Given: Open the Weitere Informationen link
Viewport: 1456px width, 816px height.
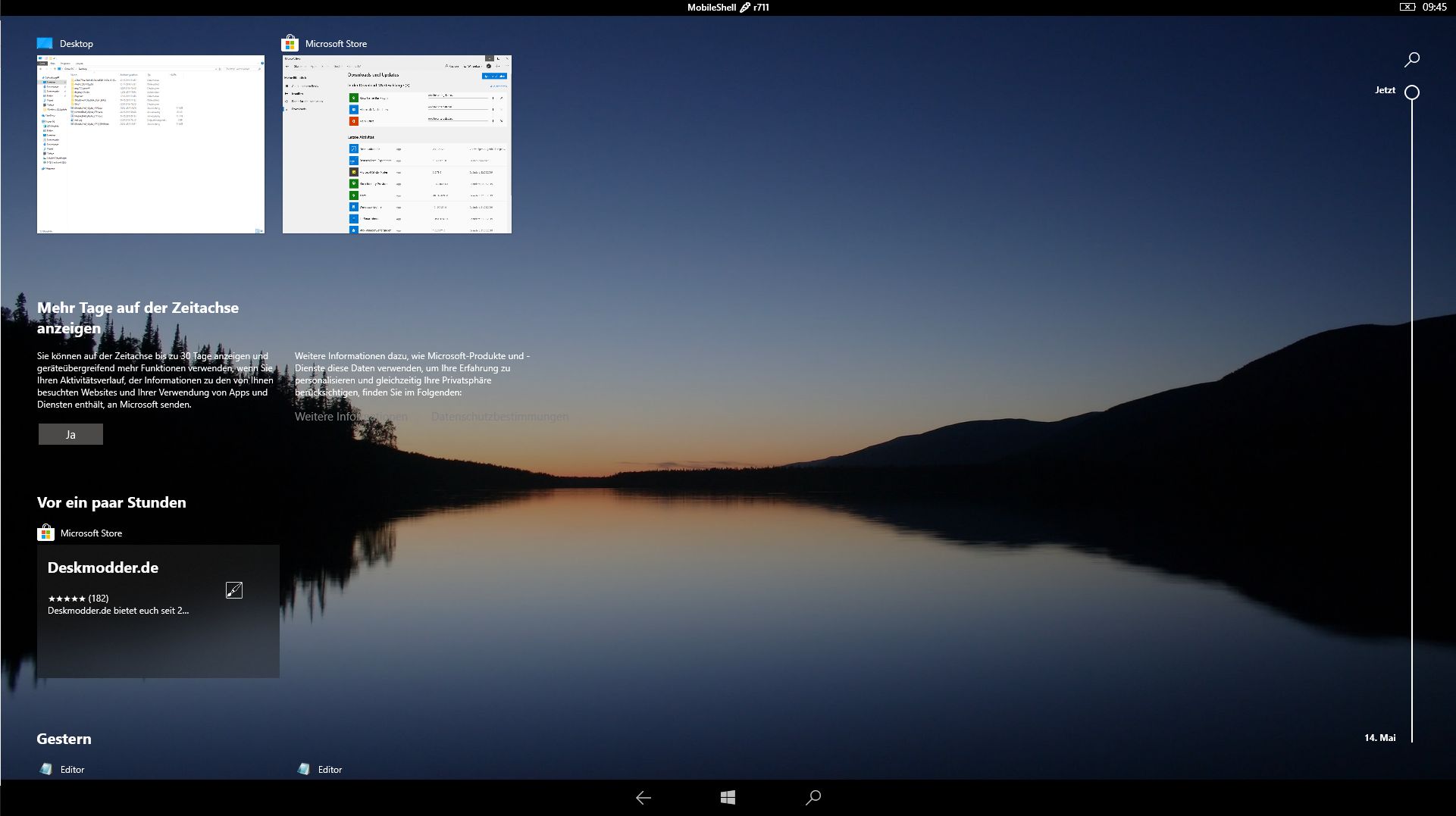Looking at the screenshot, I should point(351,417).
